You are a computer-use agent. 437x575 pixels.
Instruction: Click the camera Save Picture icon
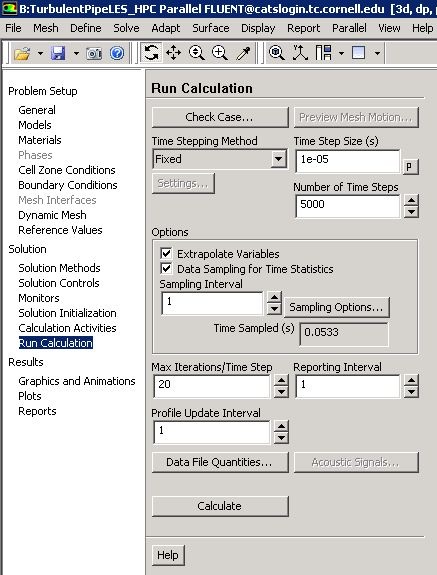pos(94,54)
